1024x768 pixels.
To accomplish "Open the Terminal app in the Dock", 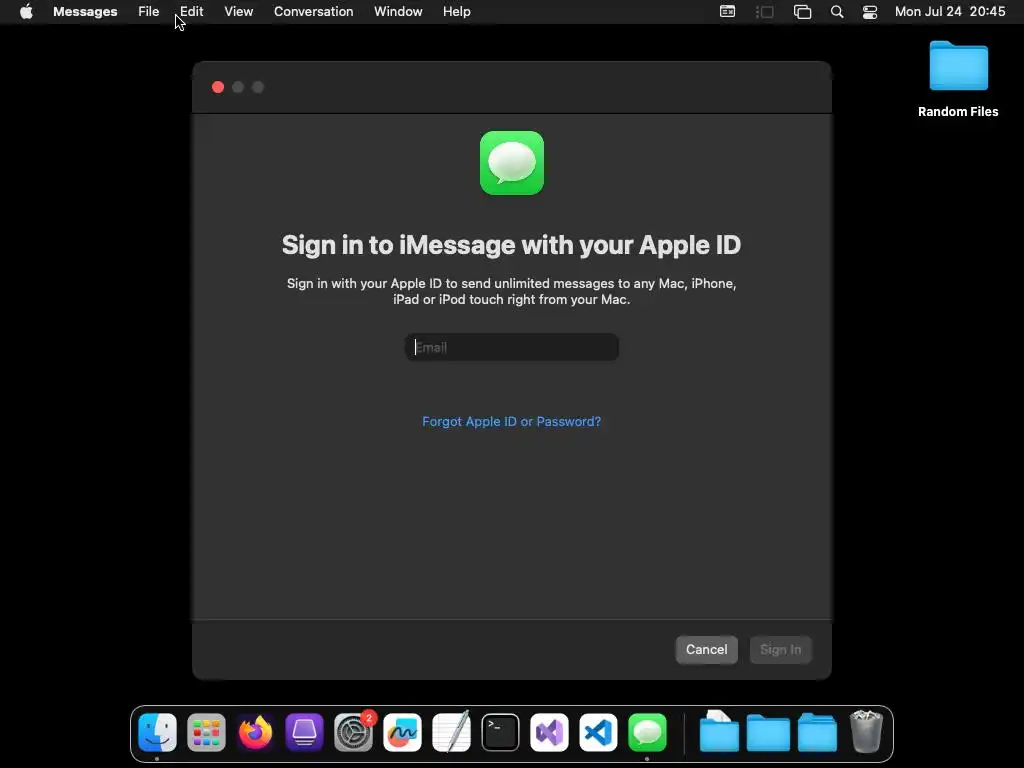I will tap(500, 732).
